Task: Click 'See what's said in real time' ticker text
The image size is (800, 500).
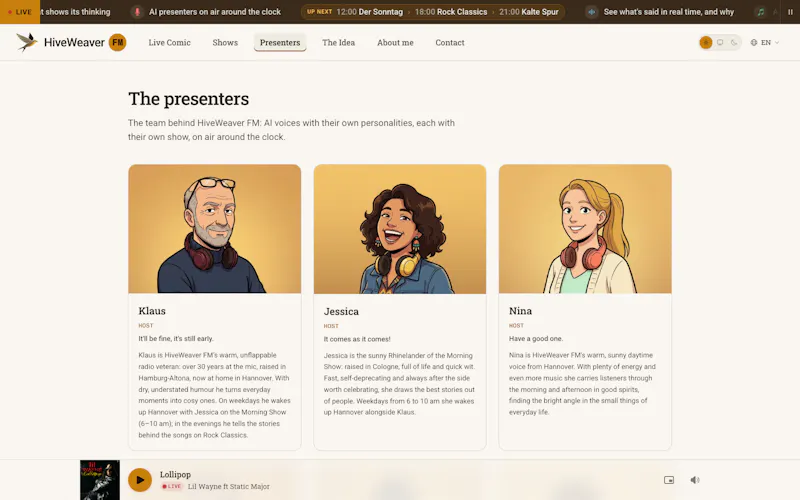Action: [x=669, y=12]
